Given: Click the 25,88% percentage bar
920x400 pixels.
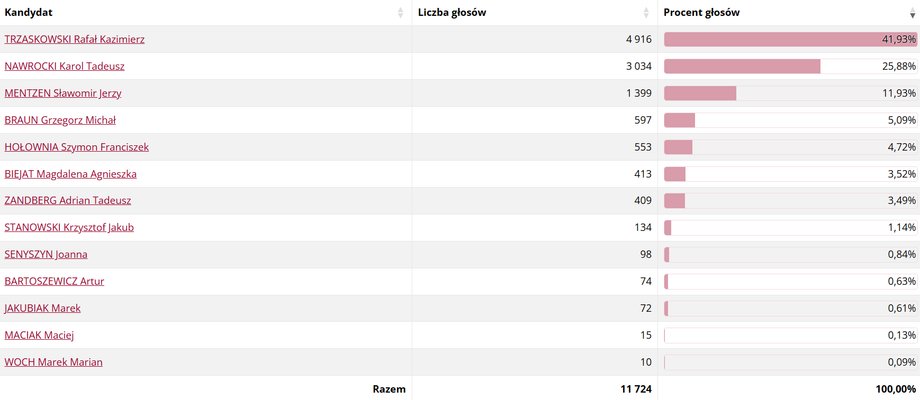Looking at the screenshot, I should pos(790,66).
